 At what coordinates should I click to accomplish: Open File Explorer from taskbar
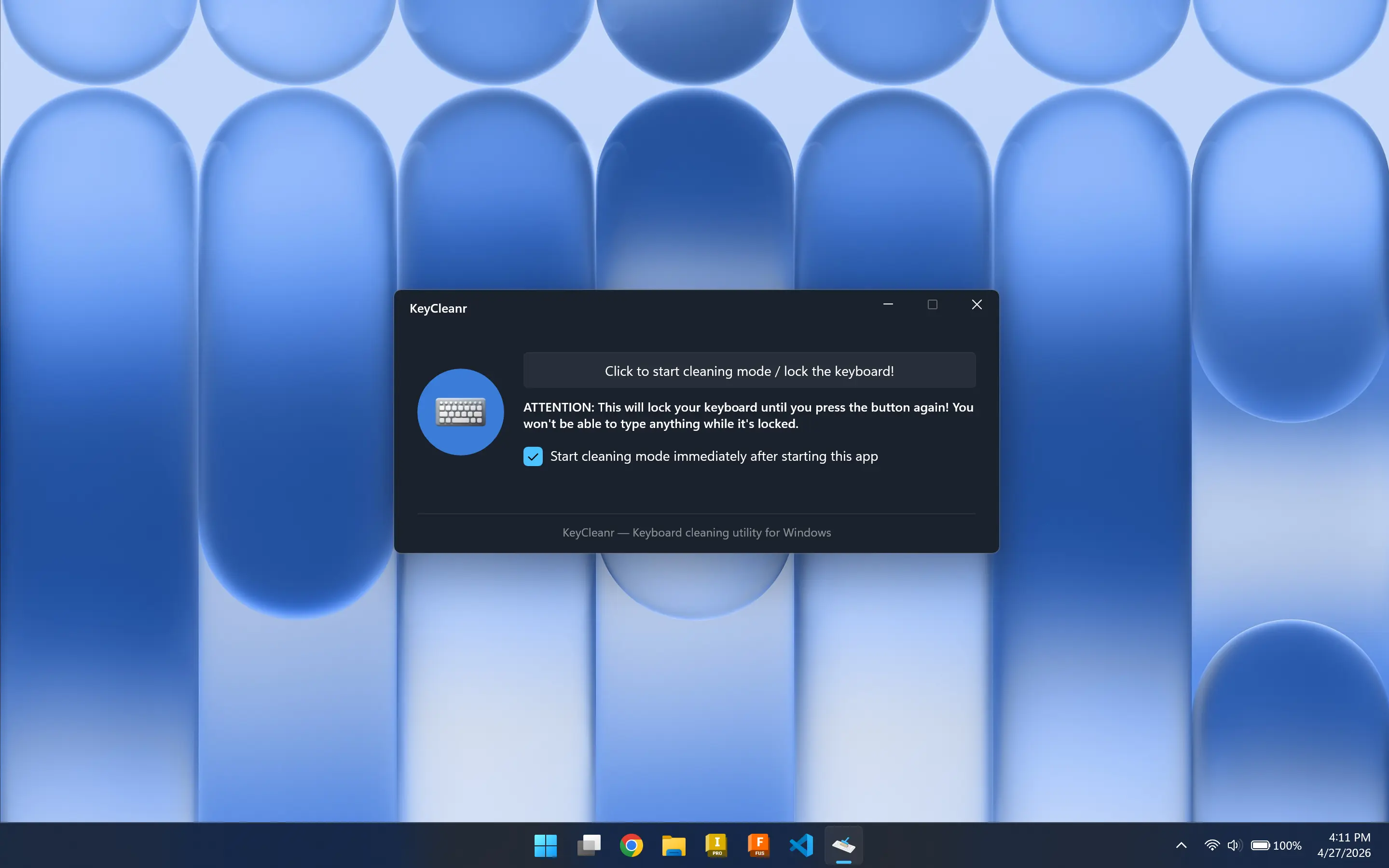coord(673,845)
